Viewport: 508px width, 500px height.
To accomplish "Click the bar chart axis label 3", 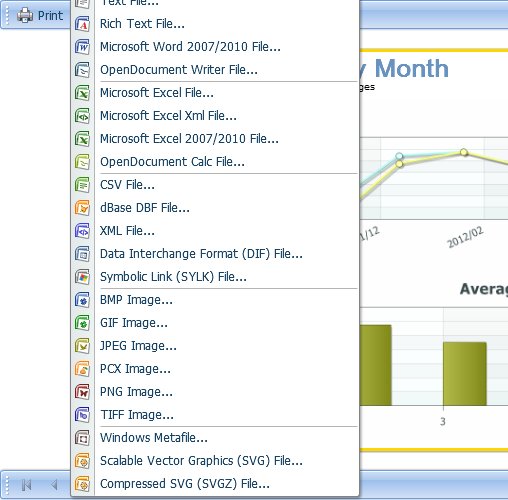I will [443, 422].
